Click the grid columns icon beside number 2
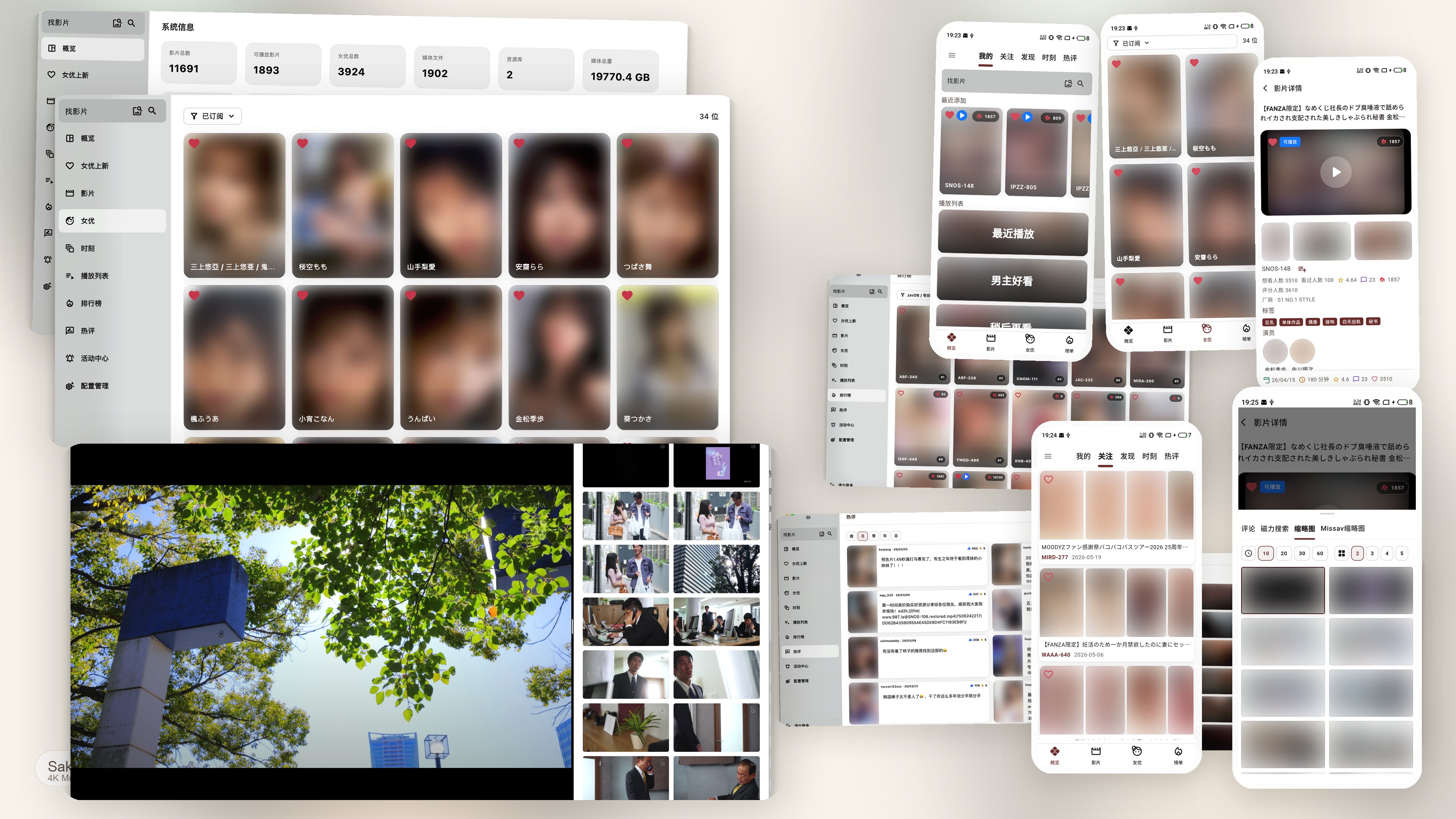This screenshot has width=1456, height=819. (1341, 553)
